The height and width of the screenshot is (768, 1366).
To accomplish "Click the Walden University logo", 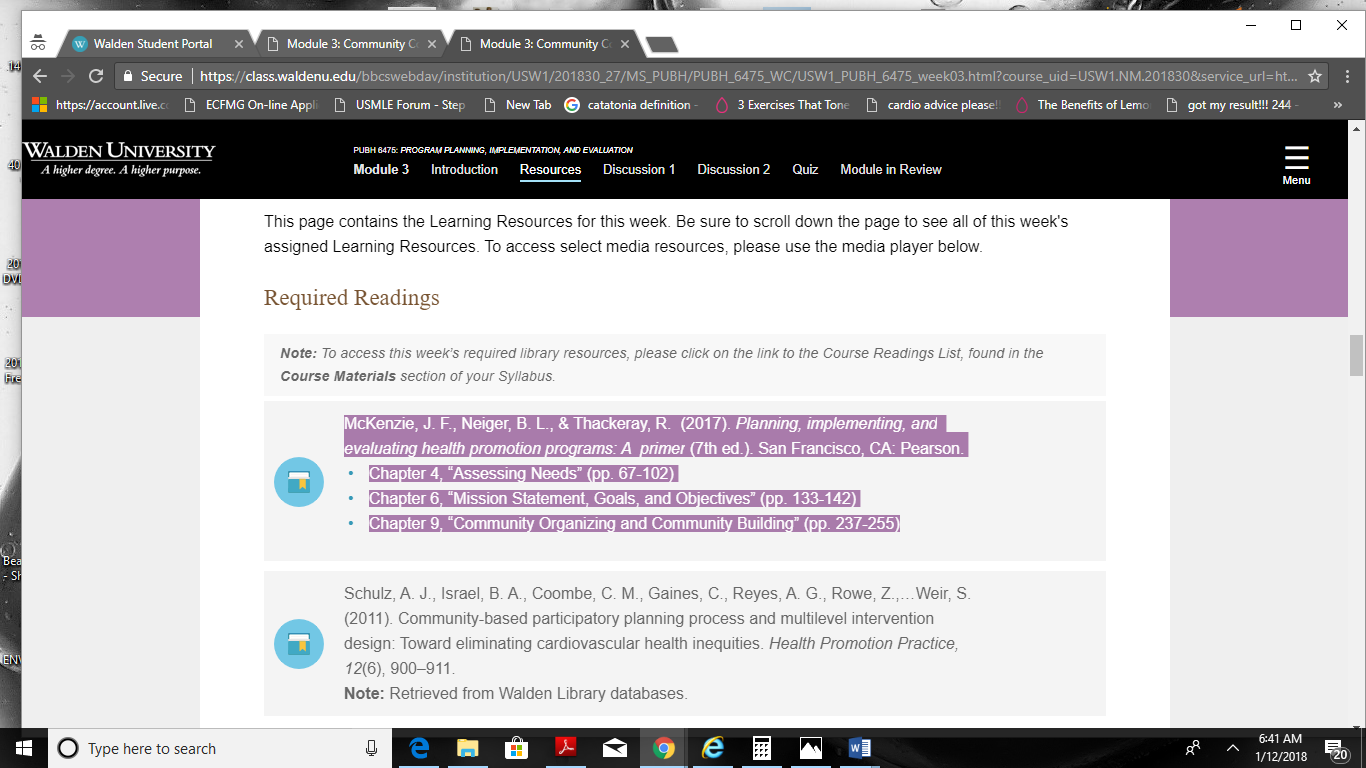I will point(119,159).
